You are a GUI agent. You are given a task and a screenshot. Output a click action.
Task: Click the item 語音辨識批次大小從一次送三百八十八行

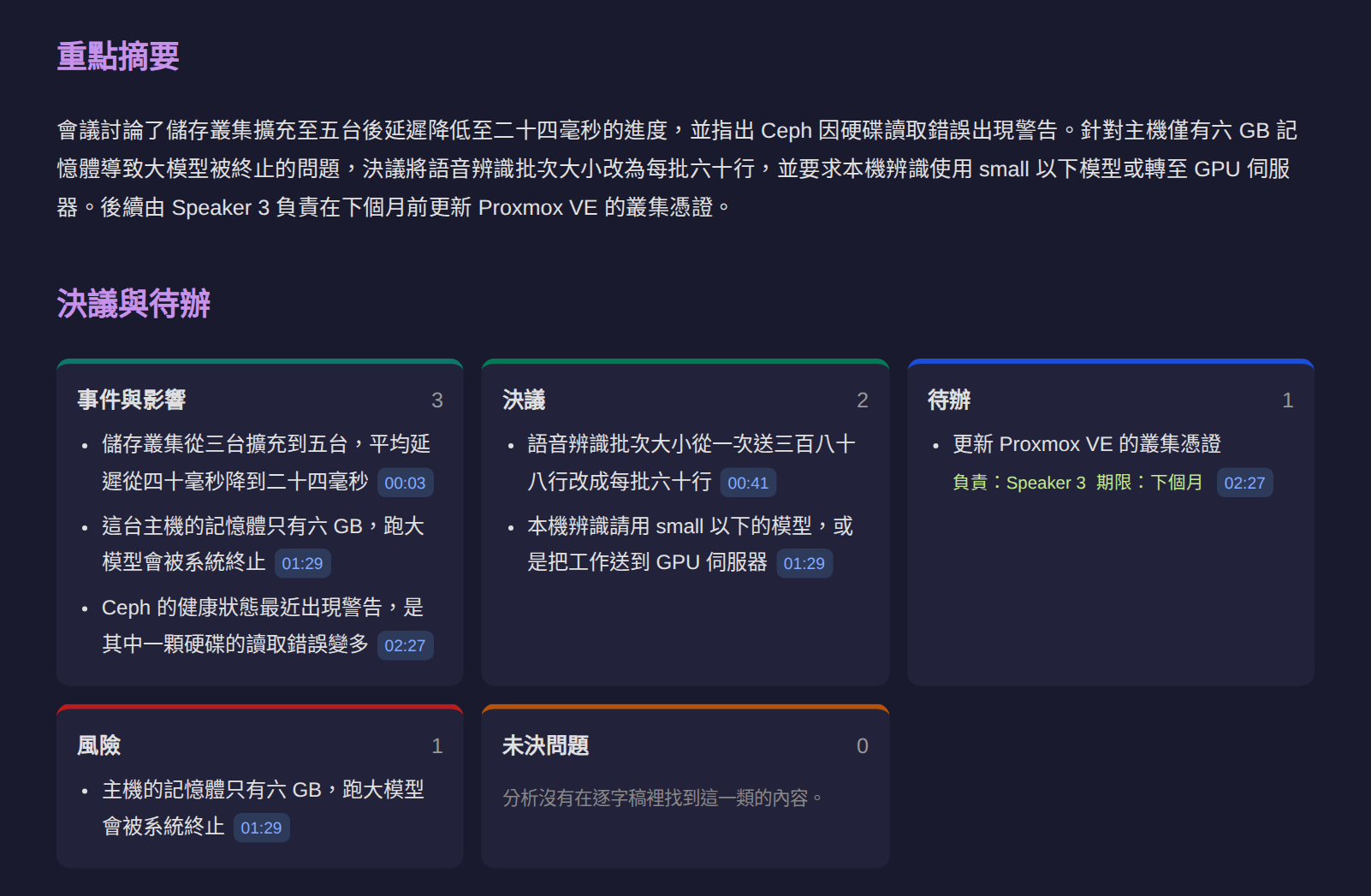(691, 463)
